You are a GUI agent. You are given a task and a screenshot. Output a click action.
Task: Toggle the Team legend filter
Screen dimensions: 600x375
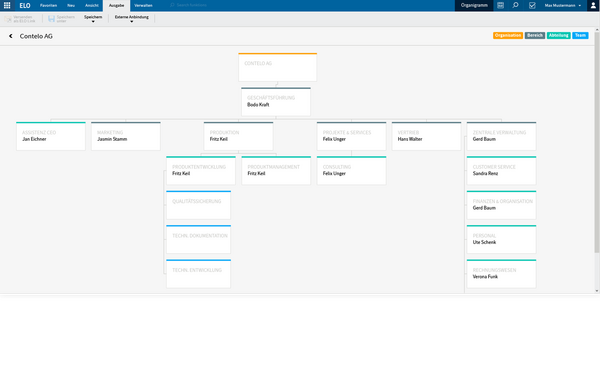(580, 36)
